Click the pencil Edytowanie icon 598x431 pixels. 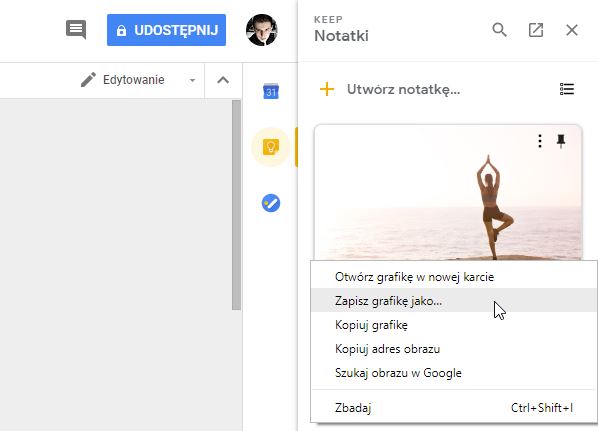[x=88, y=80]
